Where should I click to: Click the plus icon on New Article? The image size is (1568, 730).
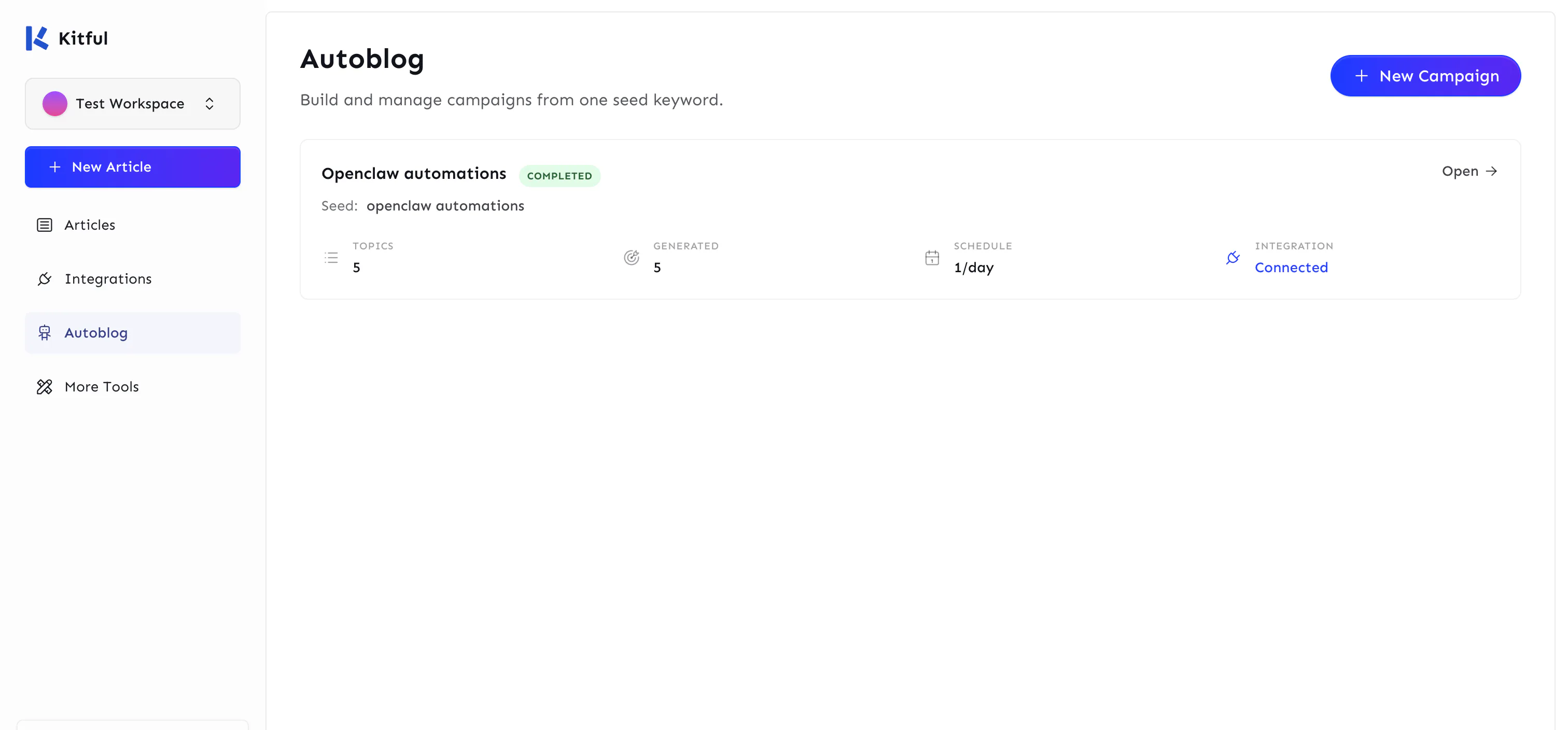tap(55, 167)
